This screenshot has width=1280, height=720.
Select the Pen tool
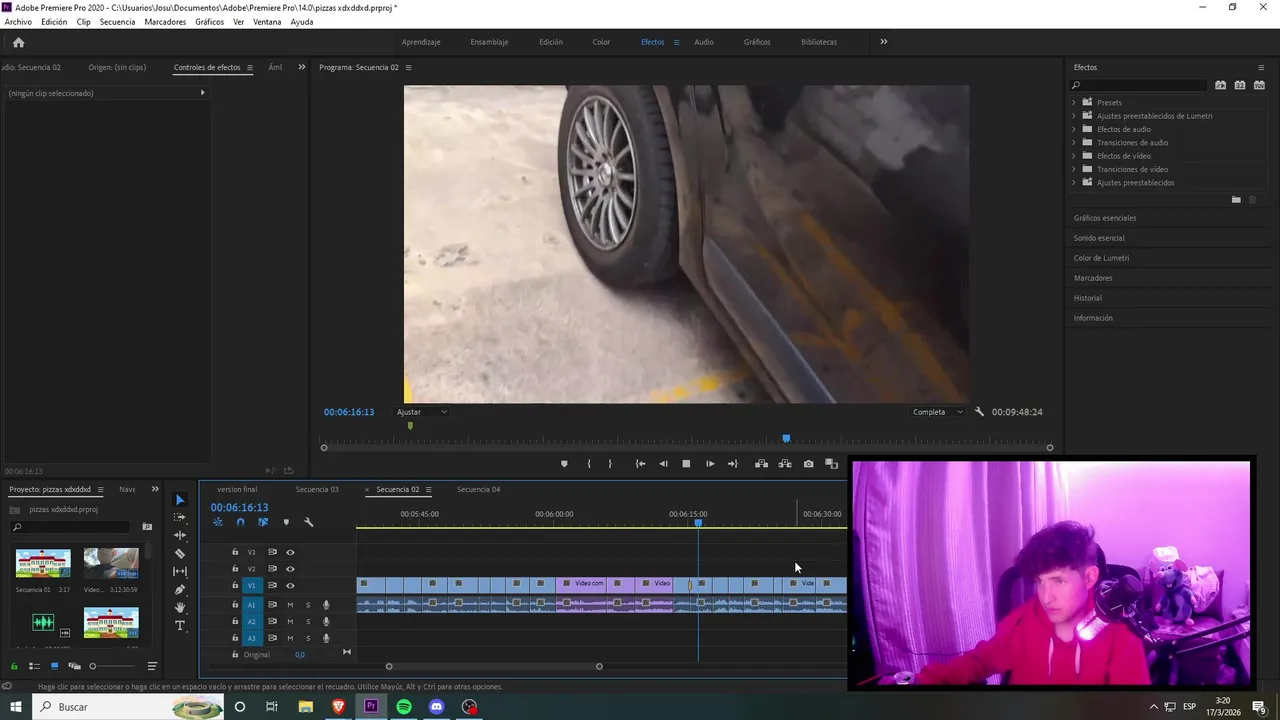[180, 590]
